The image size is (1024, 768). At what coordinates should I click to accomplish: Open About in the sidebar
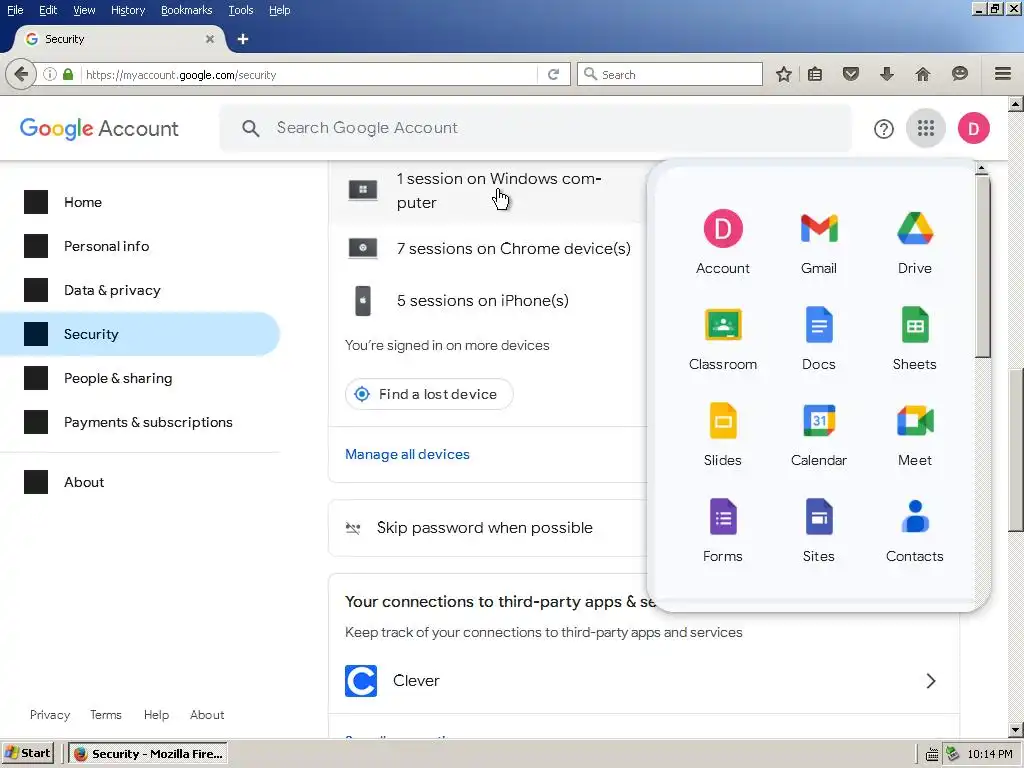140,482
